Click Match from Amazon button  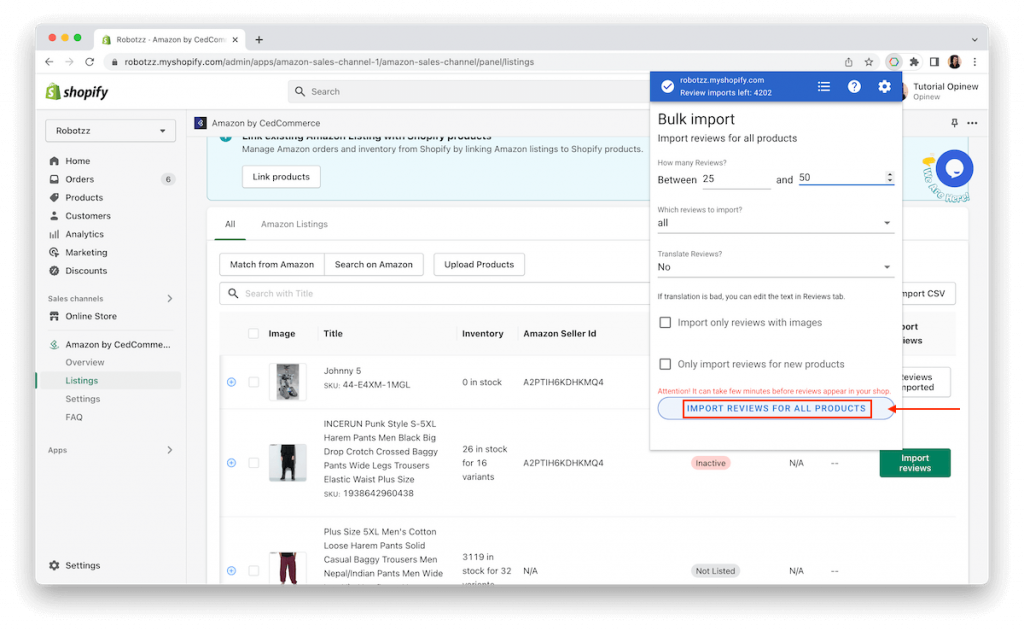[272, 265]
